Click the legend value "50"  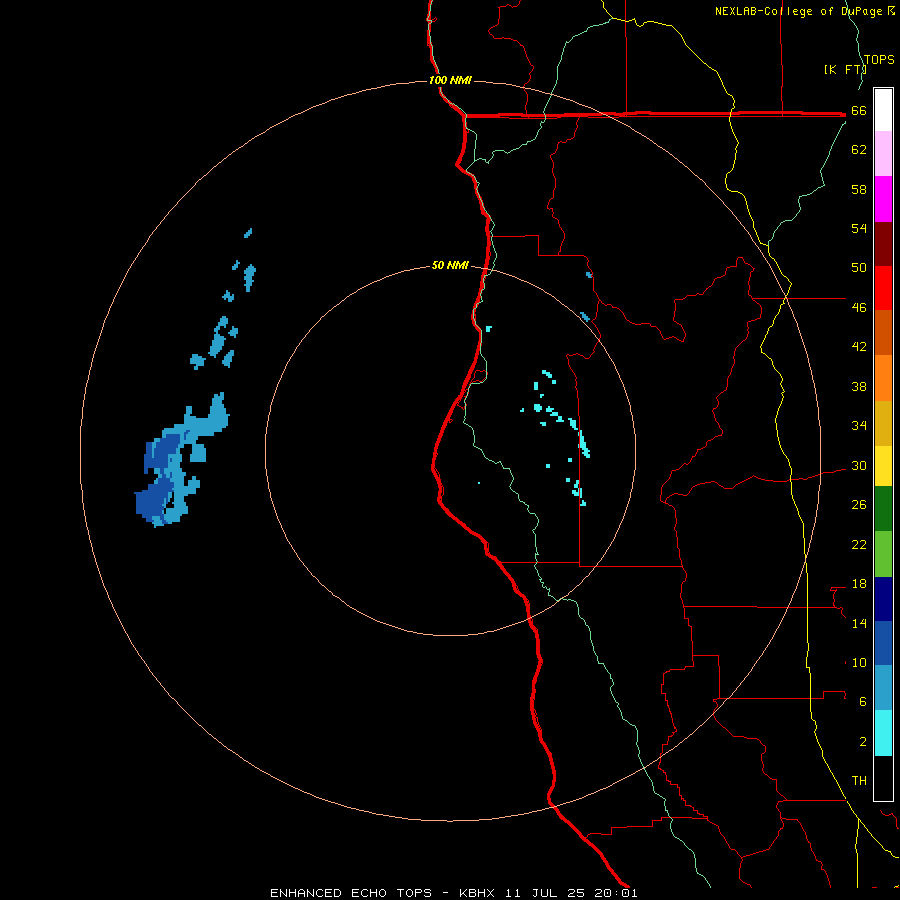point(859,268)
